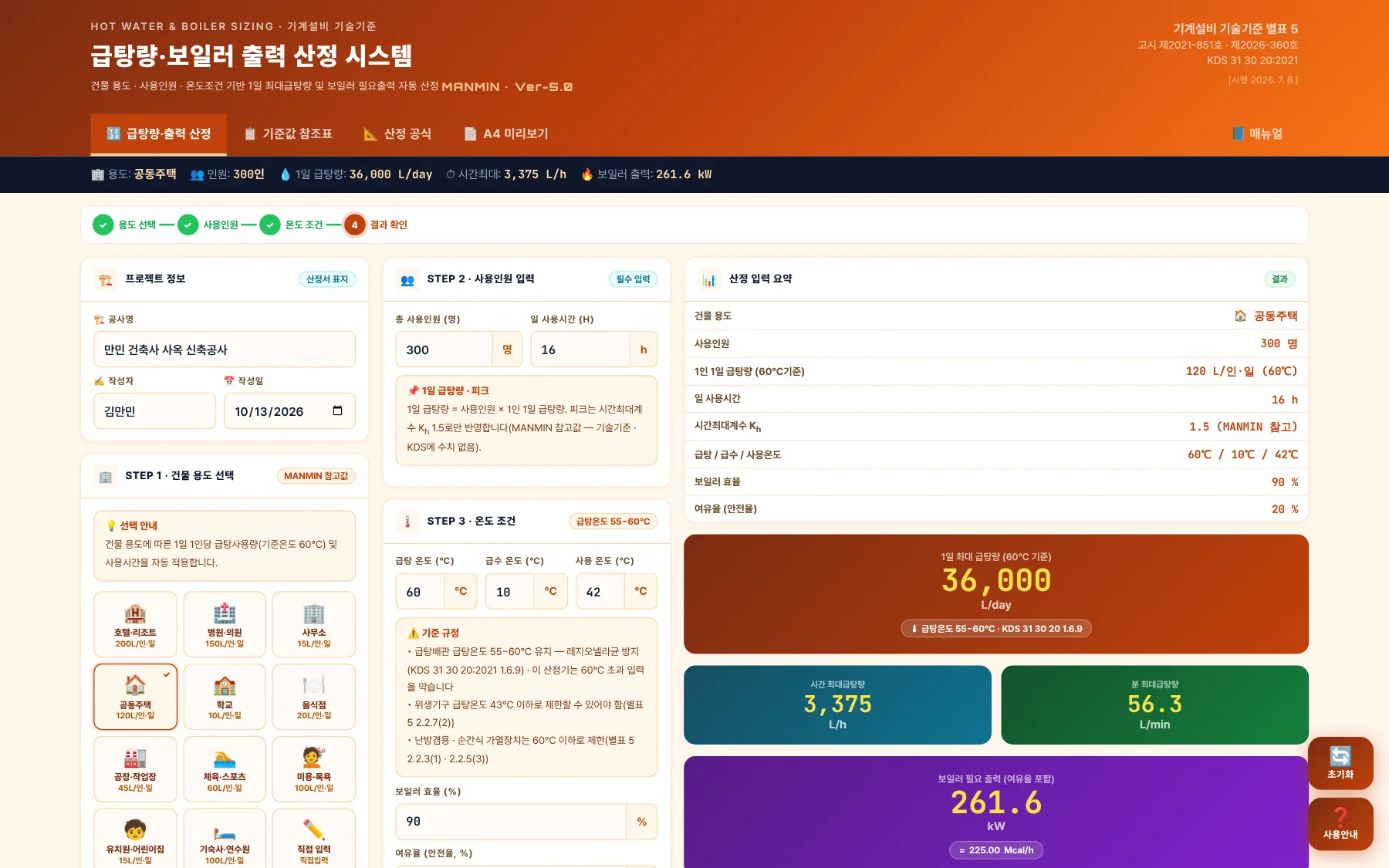The image size is (1389, 868).
Task: Click the 직접 입력 pencil icon
Action: (314, 830)
